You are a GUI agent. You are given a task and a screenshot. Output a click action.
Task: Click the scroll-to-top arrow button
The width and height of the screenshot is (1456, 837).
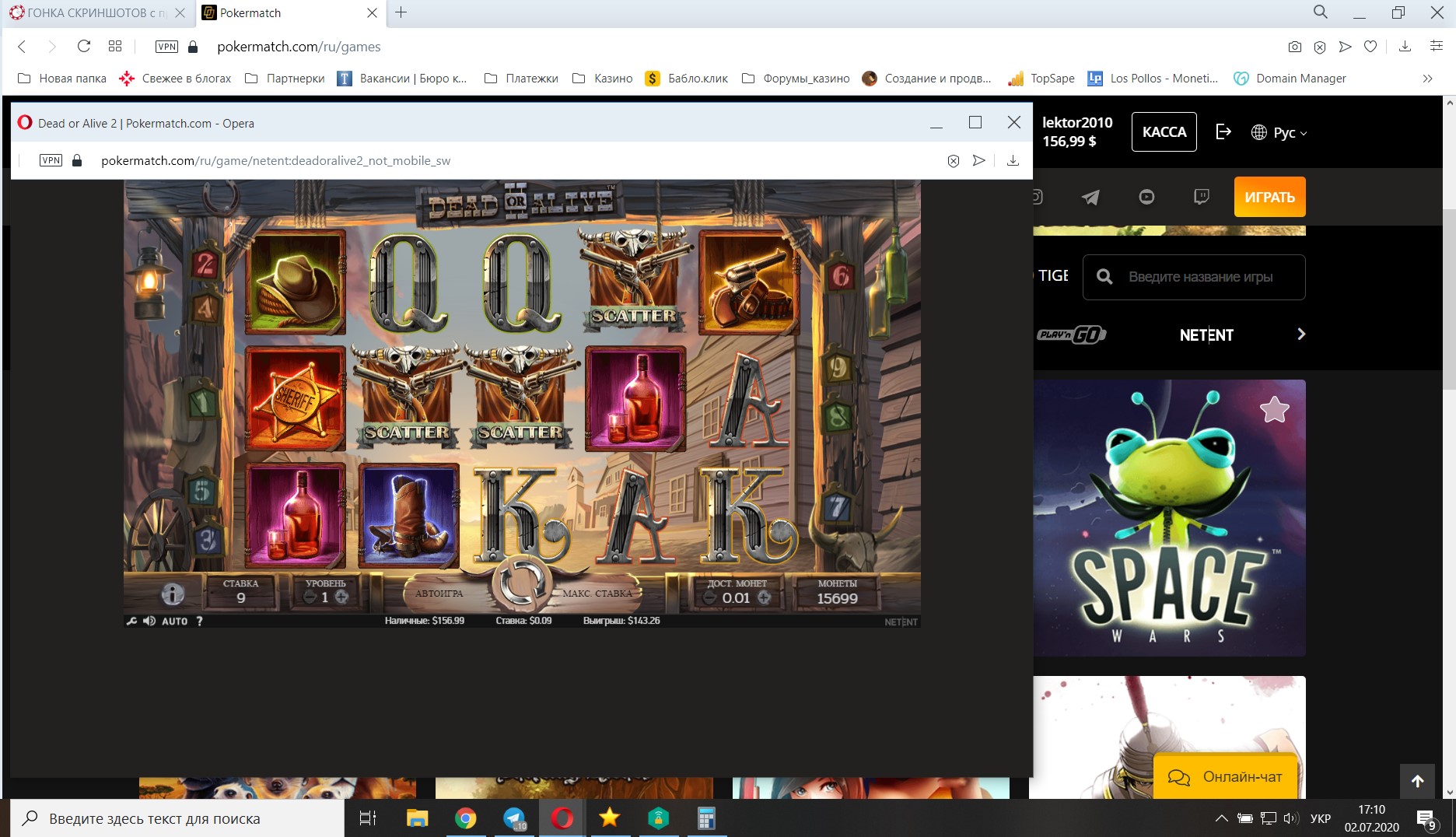[1418, 781]
